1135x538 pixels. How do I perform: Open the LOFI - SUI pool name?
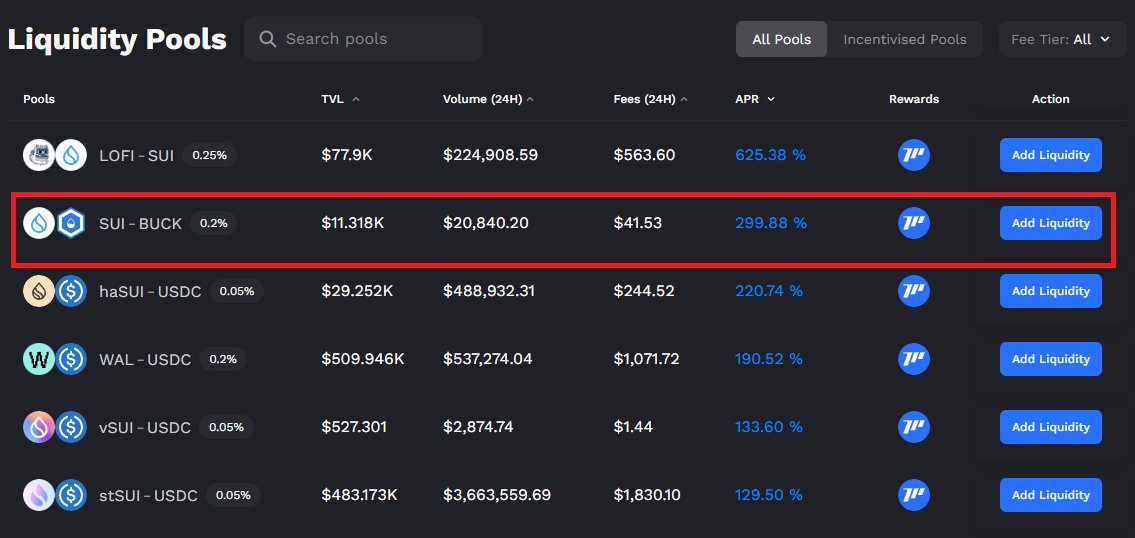(x=136, y=156)
